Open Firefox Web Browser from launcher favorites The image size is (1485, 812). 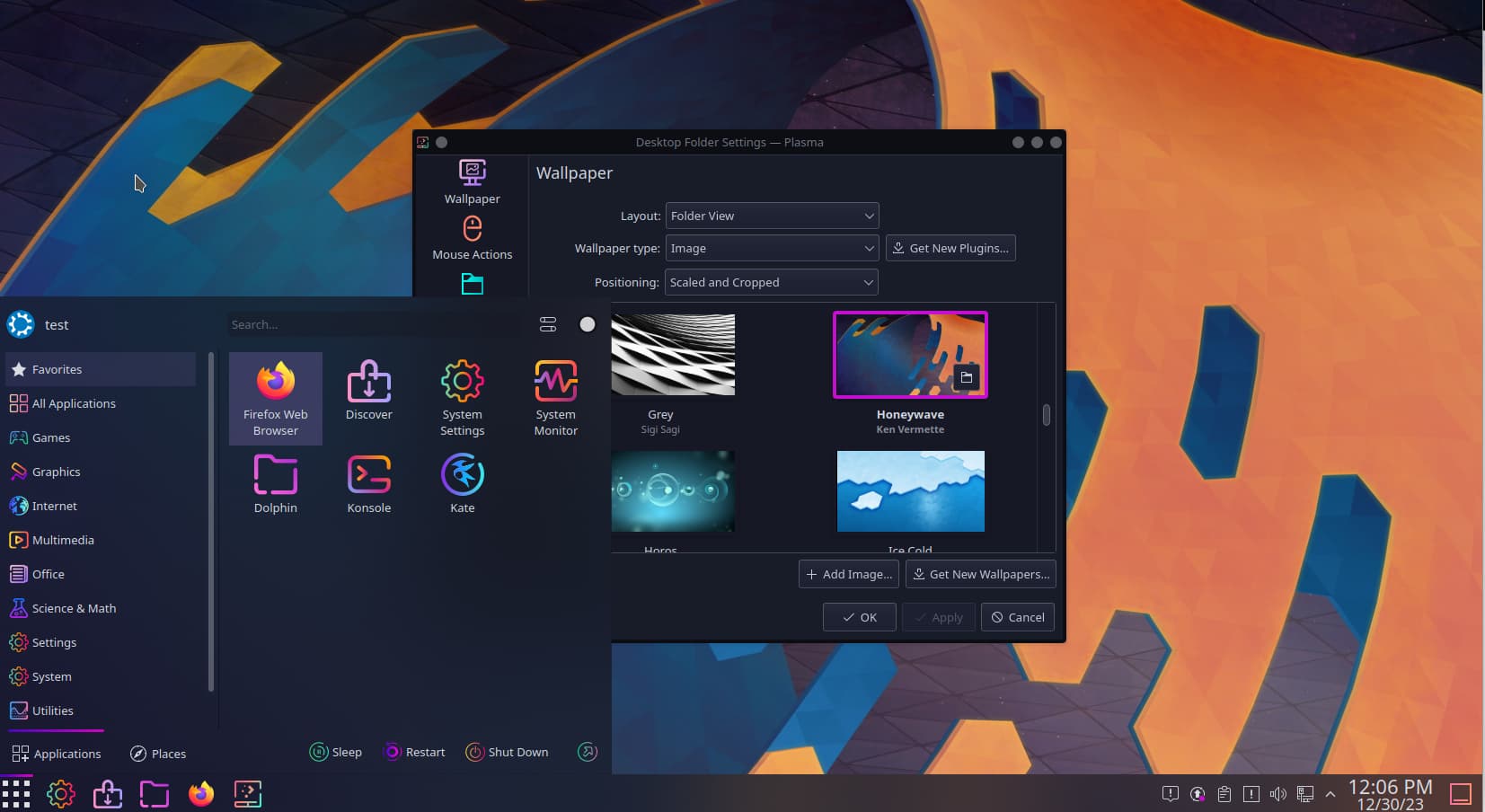275,398
